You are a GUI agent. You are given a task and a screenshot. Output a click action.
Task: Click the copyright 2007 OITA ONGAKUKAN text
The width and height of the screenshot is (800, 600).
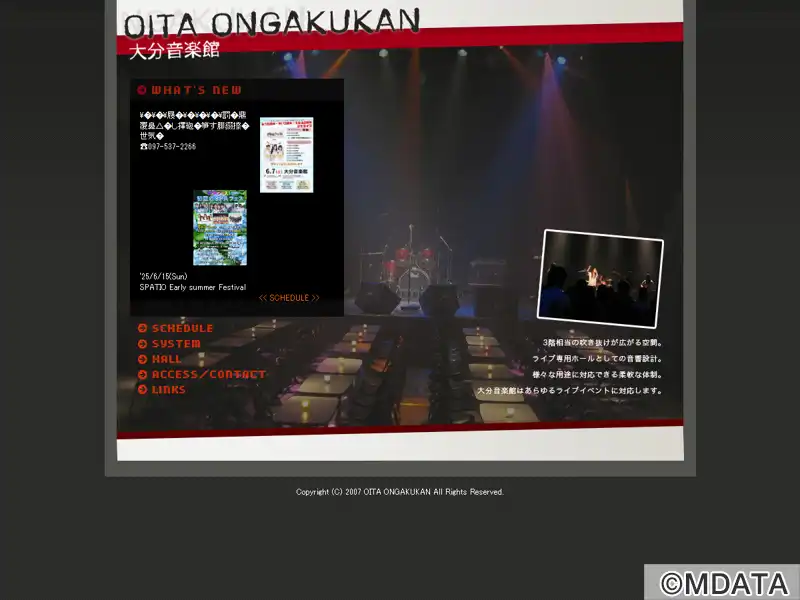[400, 492]
